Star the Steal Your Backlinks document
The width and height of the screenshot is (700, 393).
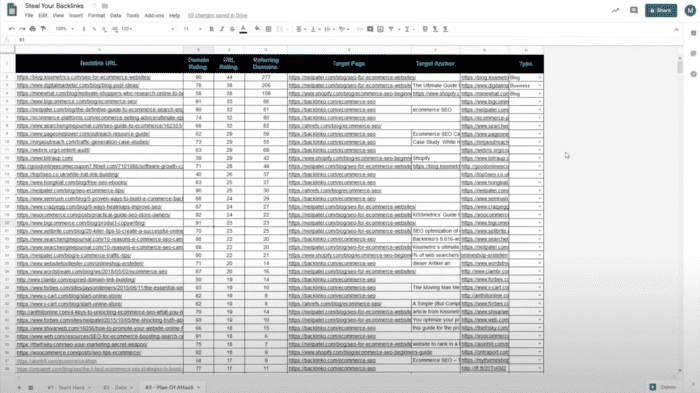point(94,6)
